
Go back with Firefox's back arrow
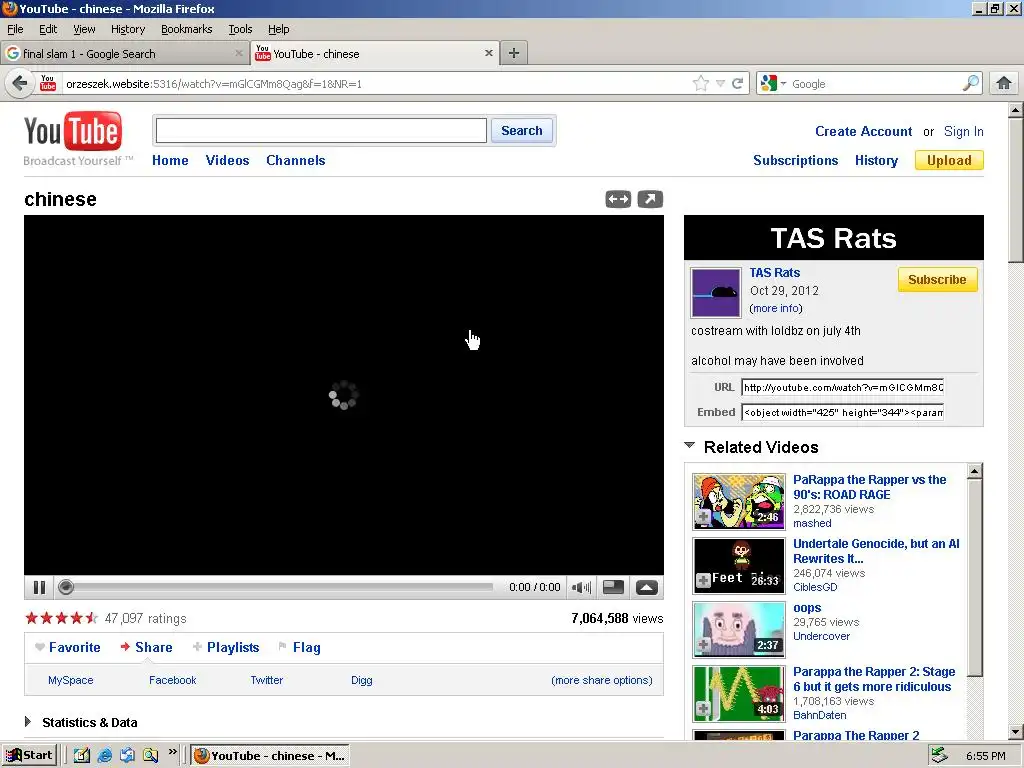(x=20, y=84)
